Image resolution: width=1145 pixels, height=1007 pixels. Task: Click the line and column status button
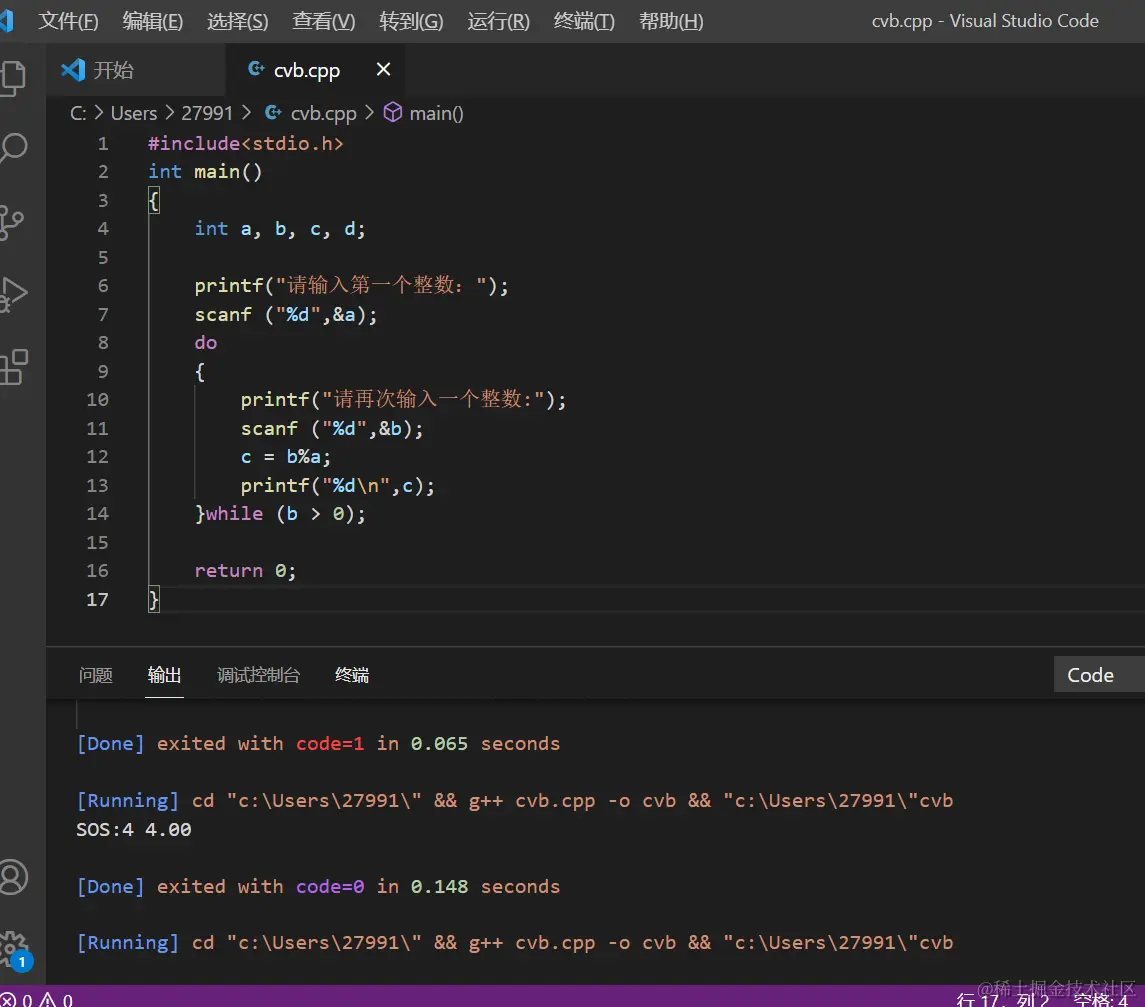tap(1002, 999)
